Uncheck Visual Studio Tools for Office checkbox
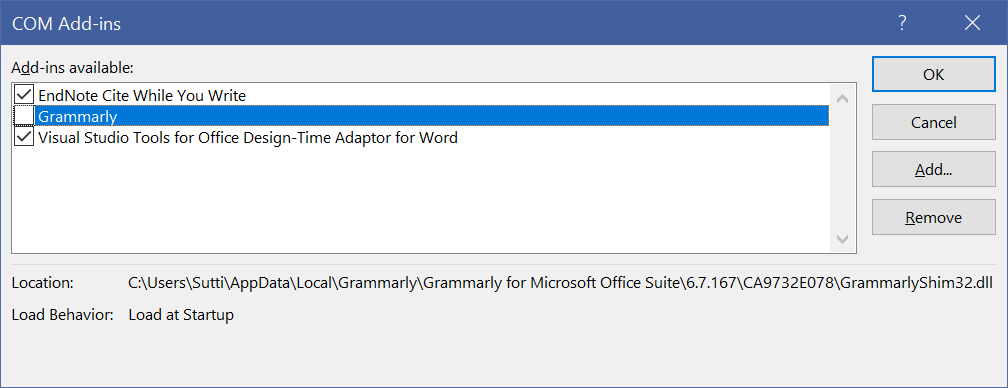 pos(24,137)
